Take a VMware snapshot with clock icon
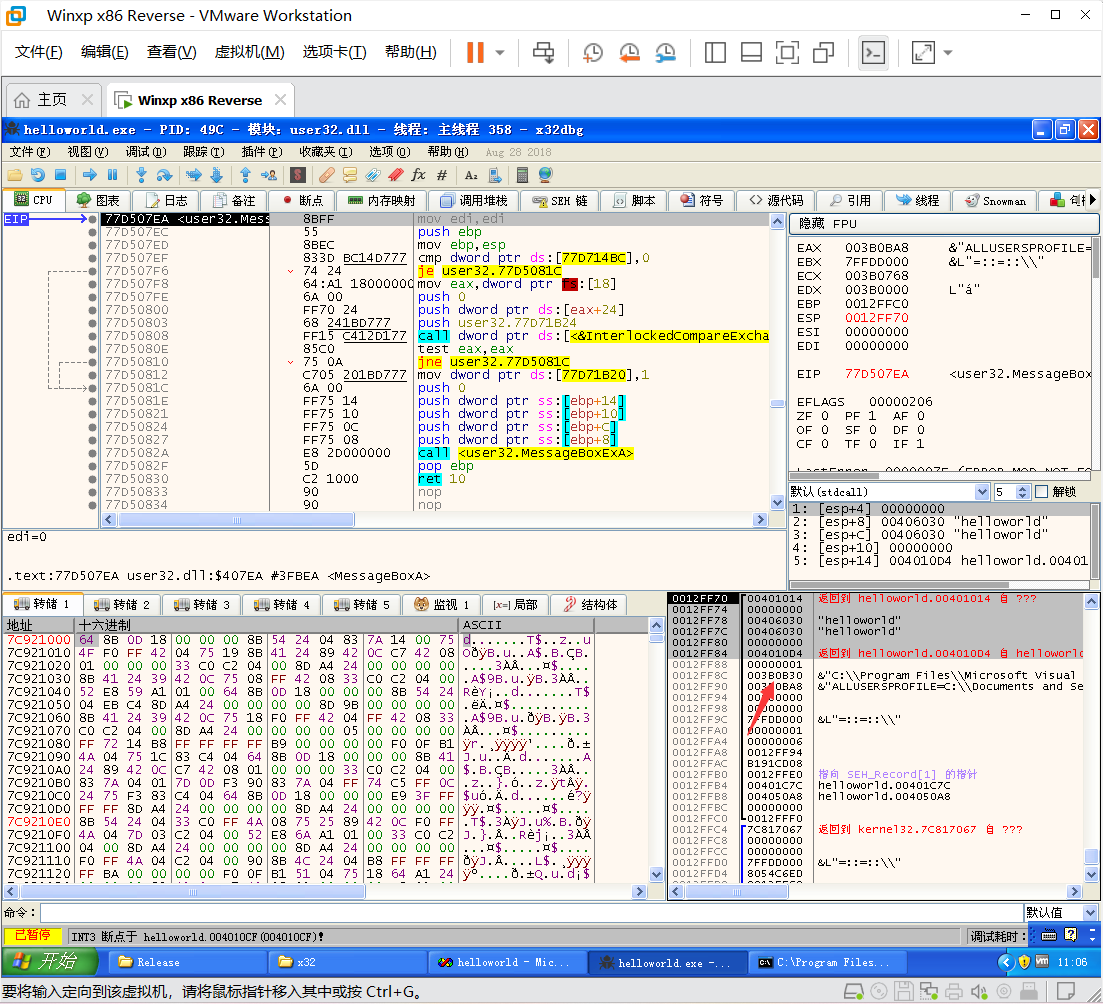The height and width of the screenshot is (1004, 1103). [x=592, y=52]
